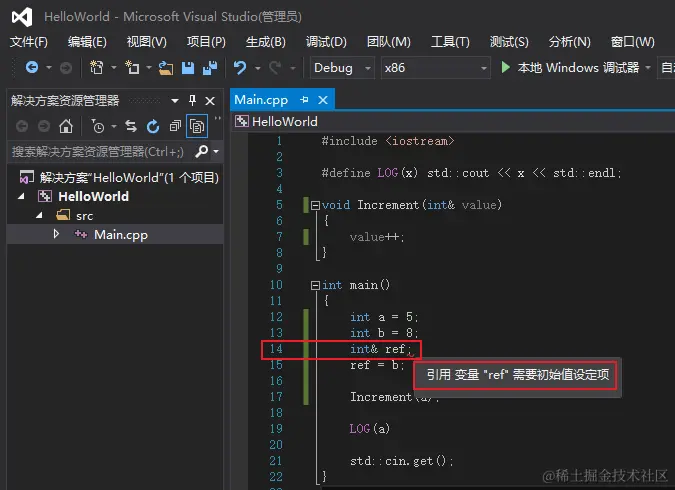Click the Add New Item toolbar icon
This screenshot has height=490, width=675.
pyautogui.click(x=132, y=68)
